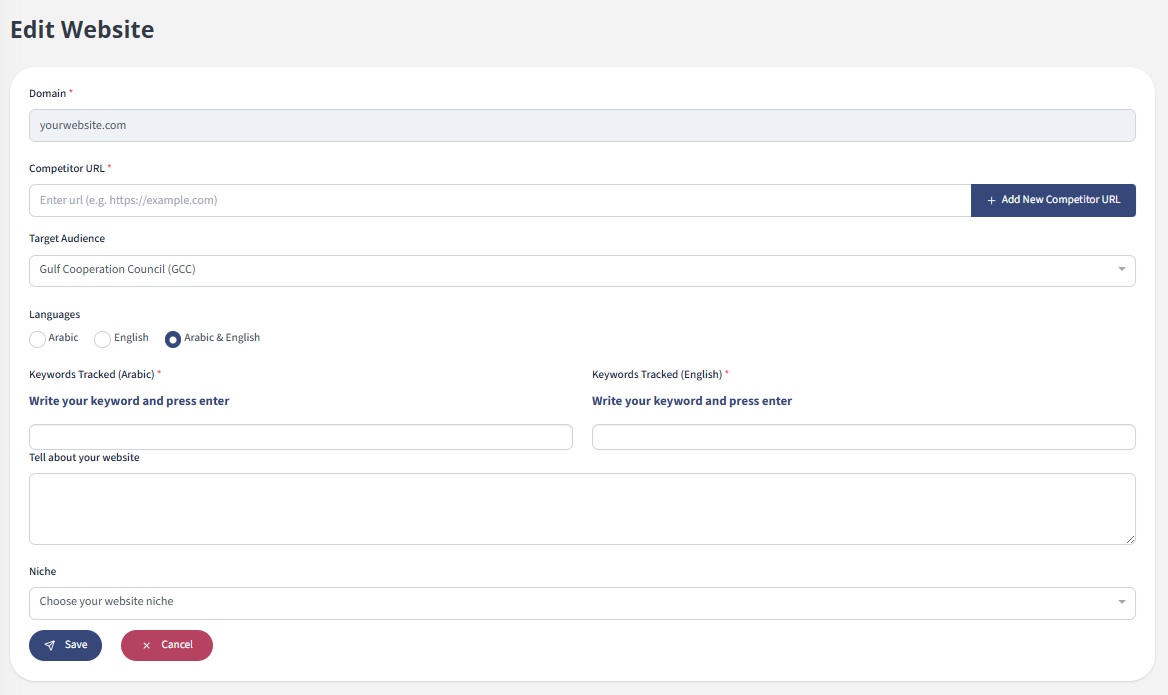The image size is (1168, 695).
Task: Click the Domain field showing yourwebsite.com
Action: click(x=580, y=125)
